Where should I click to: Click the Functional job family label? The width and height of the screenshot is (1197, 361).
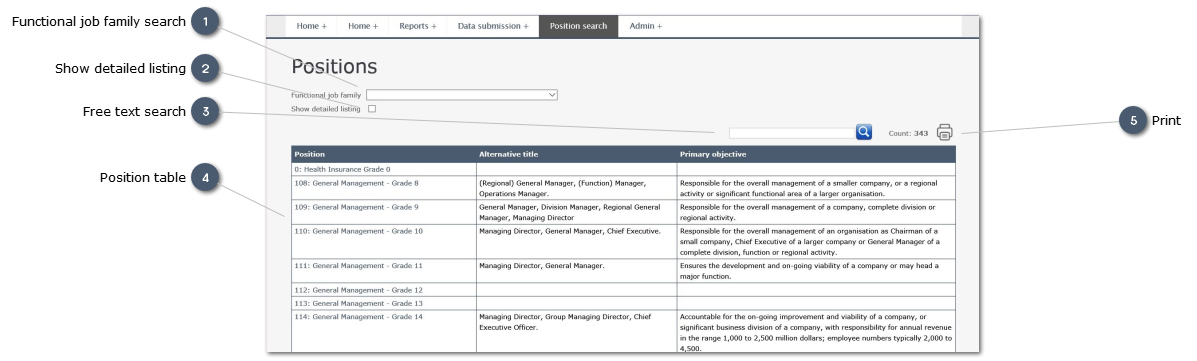[326, 95]
